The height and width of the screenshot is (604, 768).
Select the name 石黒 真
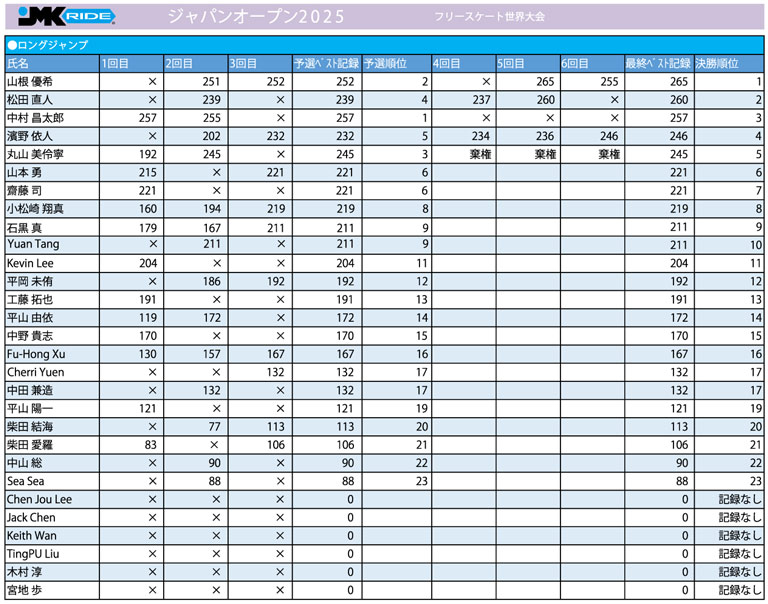point(24,228)
